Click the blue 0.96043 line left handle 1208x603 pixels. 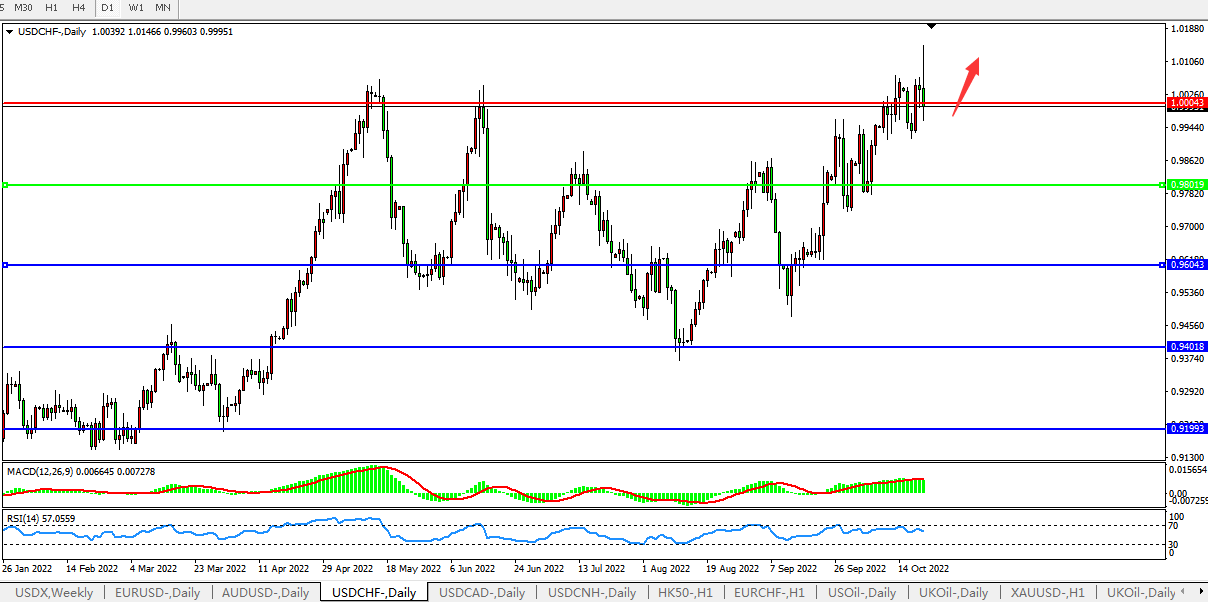point(6,265)
